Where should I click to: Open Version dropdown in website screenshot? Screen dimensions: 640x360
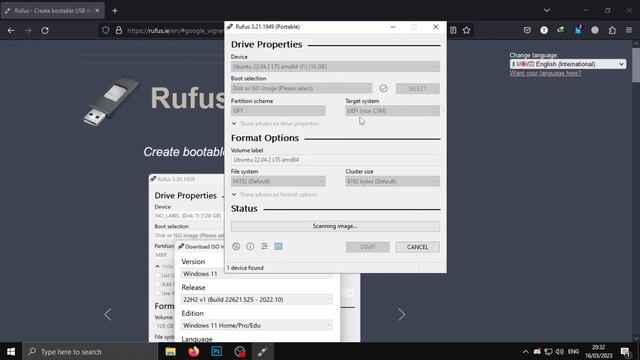click(x=256, y=274)
